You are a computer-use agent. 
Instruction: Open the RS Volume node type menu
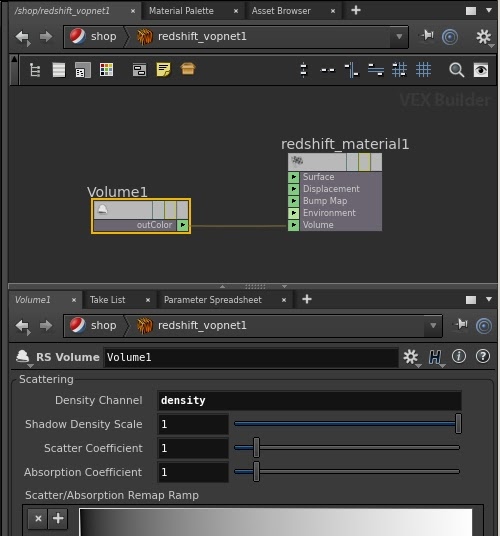click(x=23, y=358)
